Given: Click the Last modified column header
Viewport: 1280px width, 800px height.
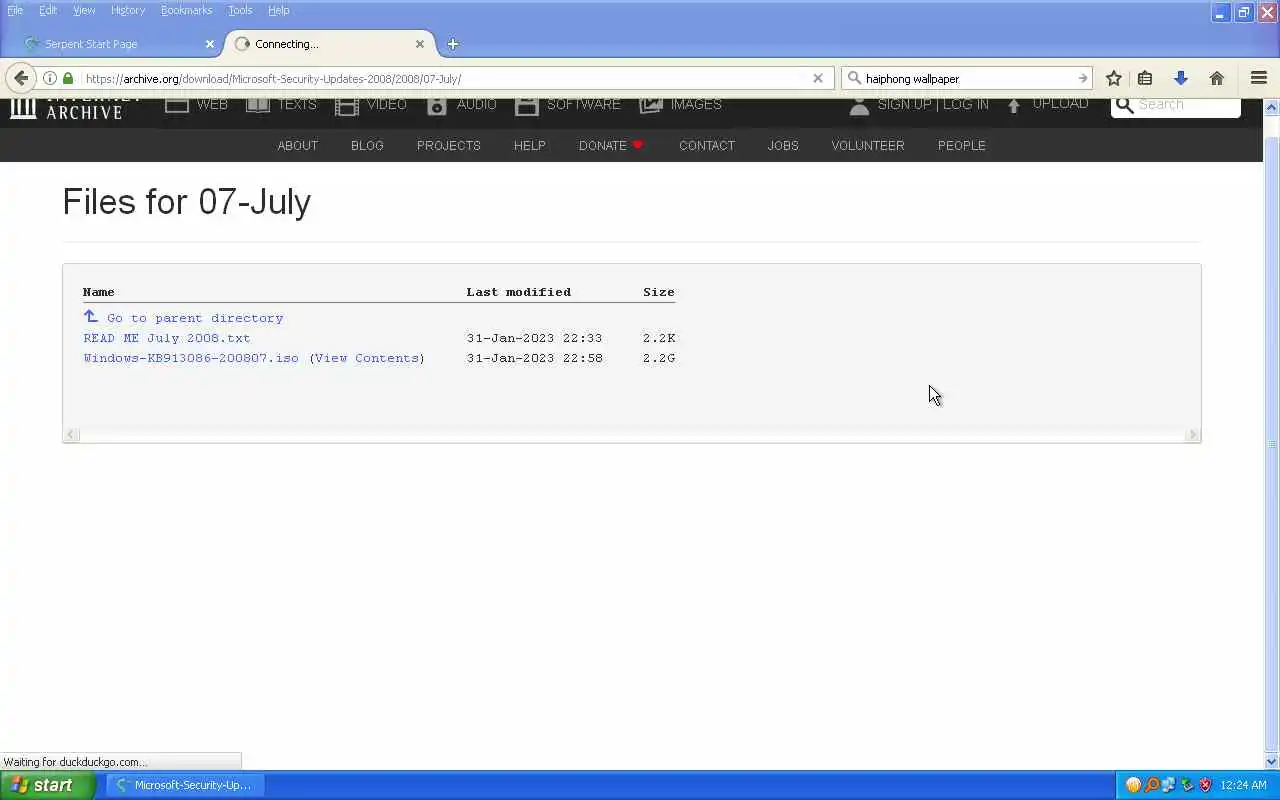Looking at the screenshot, I should point(518,292).
